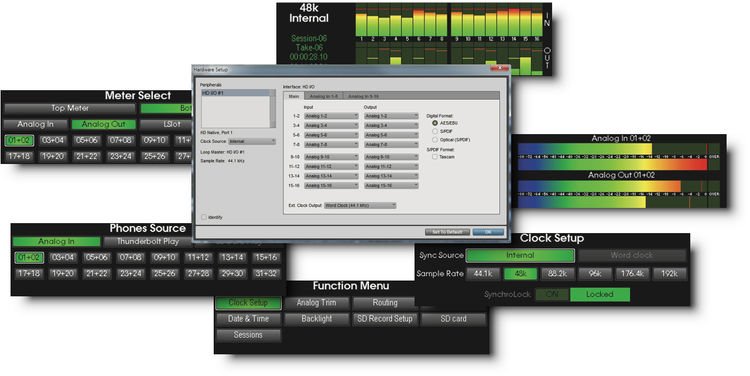
Task: Select 192k sample rate
Action: [670, 274]
